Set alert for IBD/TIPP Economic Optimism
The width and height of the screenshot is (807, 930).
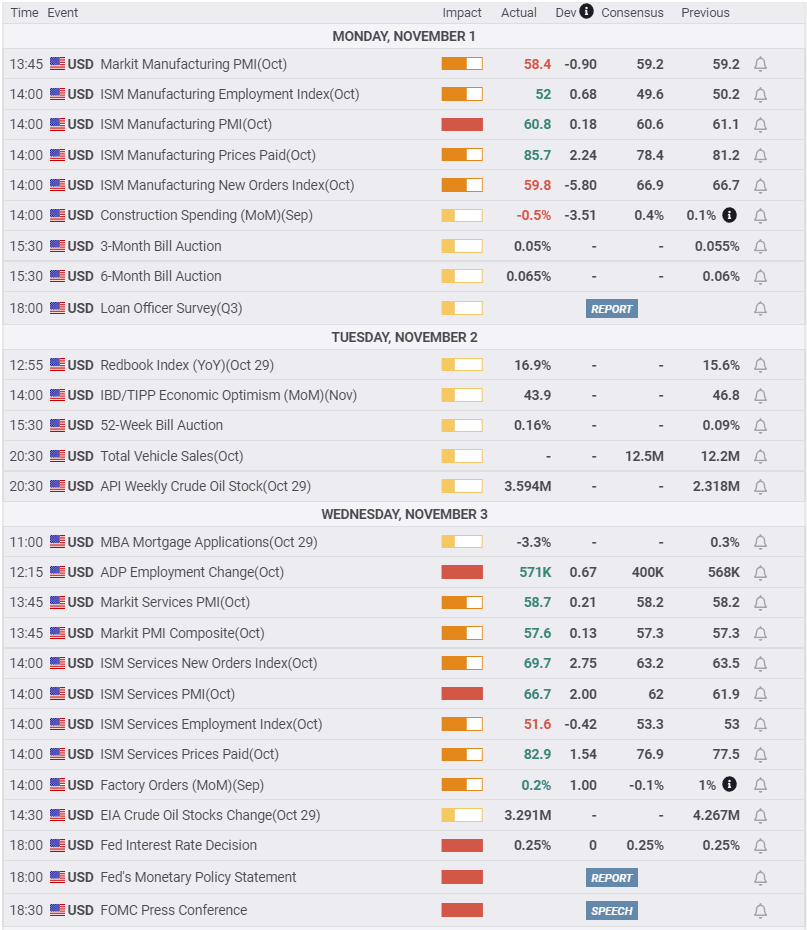760,396
